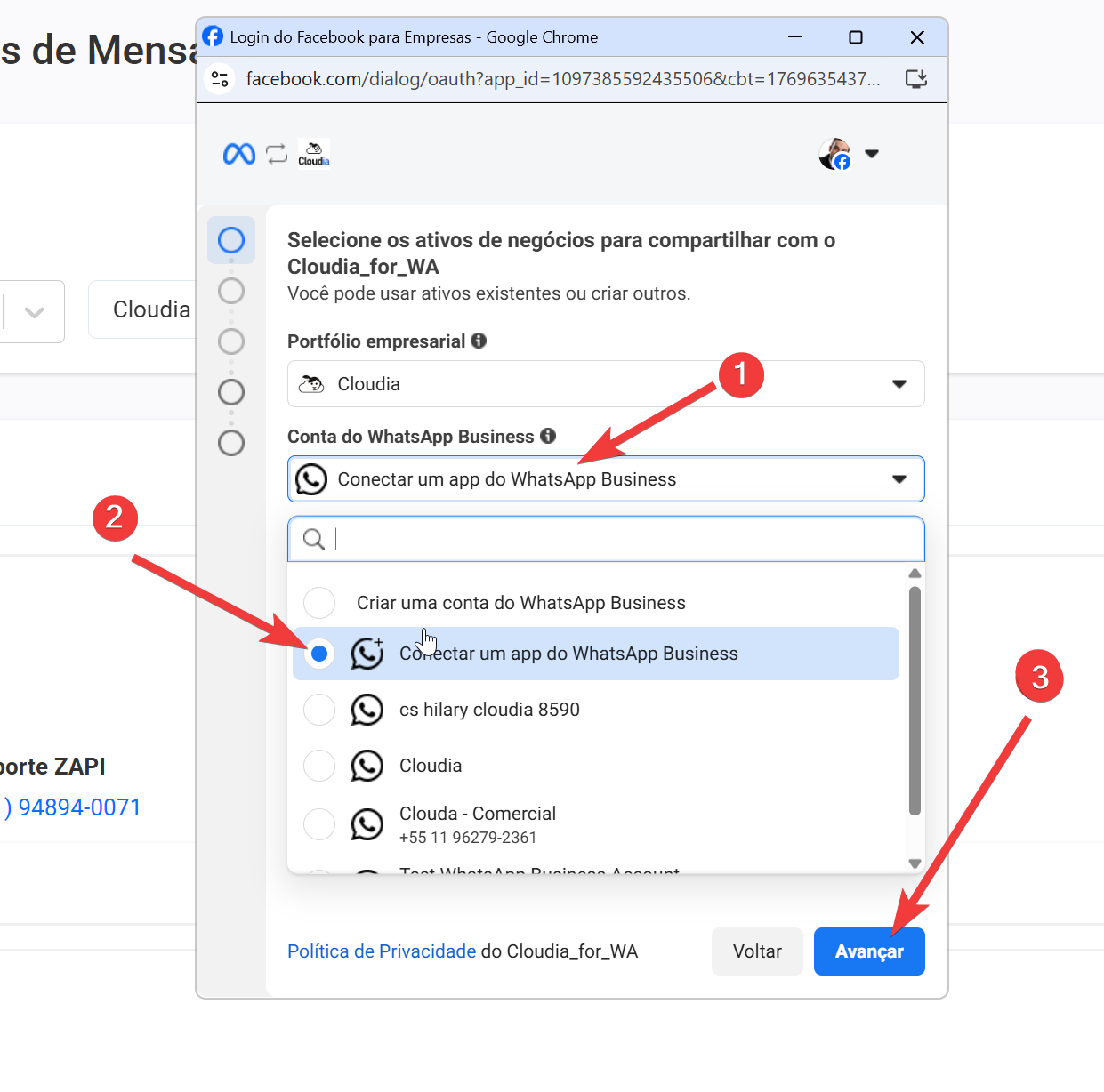Select radio for cs hilary cloudia 8590
Screen dimensions: 1104x1092
tap(319, 710)
